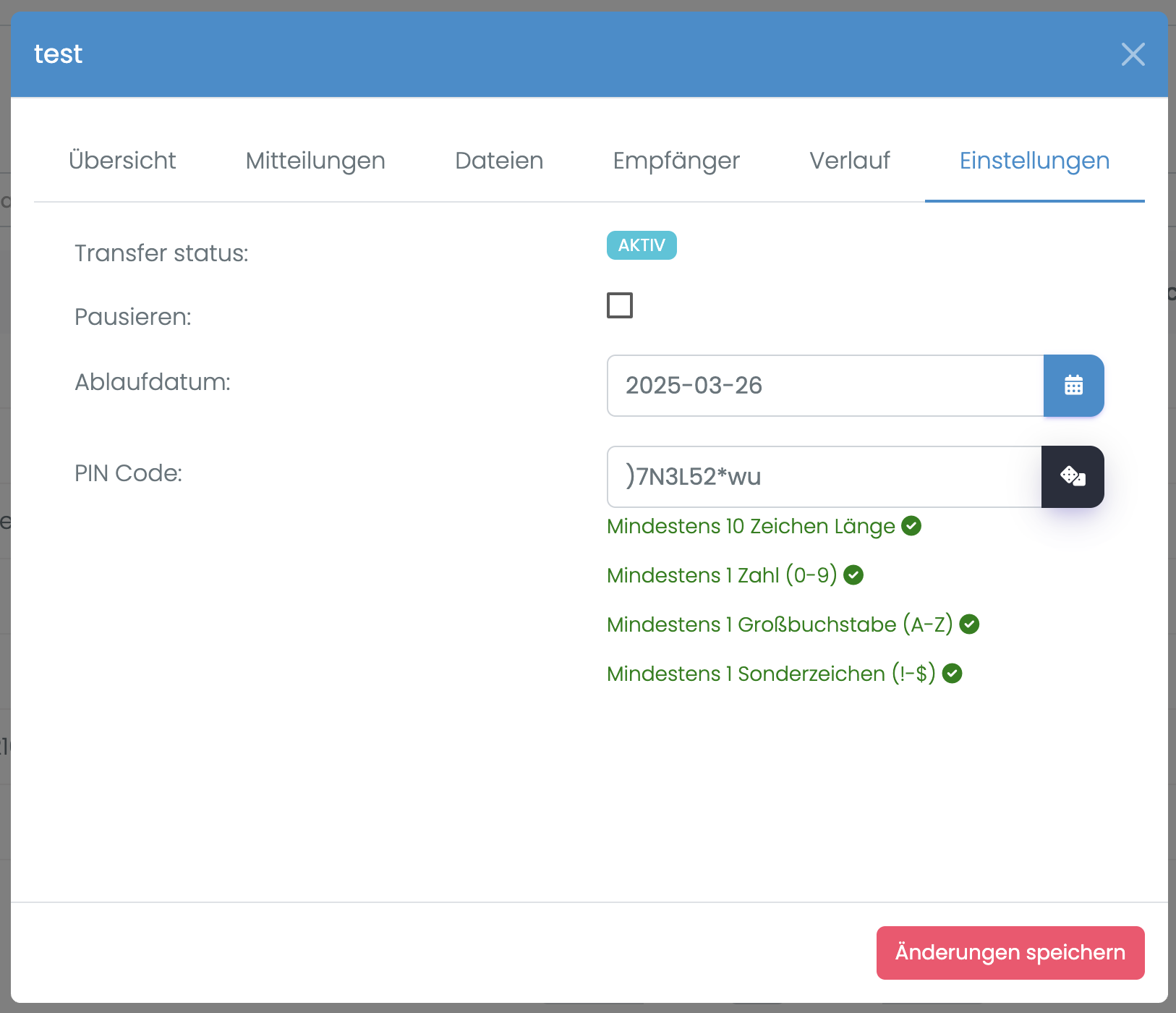Click checkmark beside 10 Zeichen Länge rule

click(911, 526)
